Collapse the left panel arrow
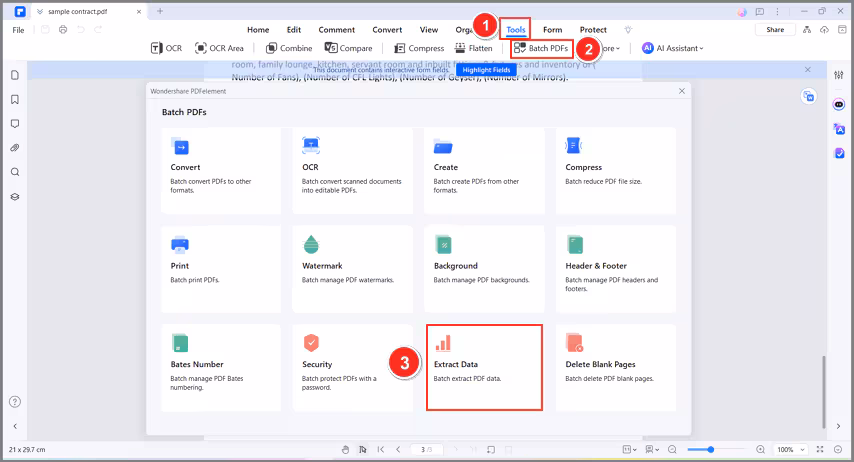 pyautogui.click(x=15, y=426)
